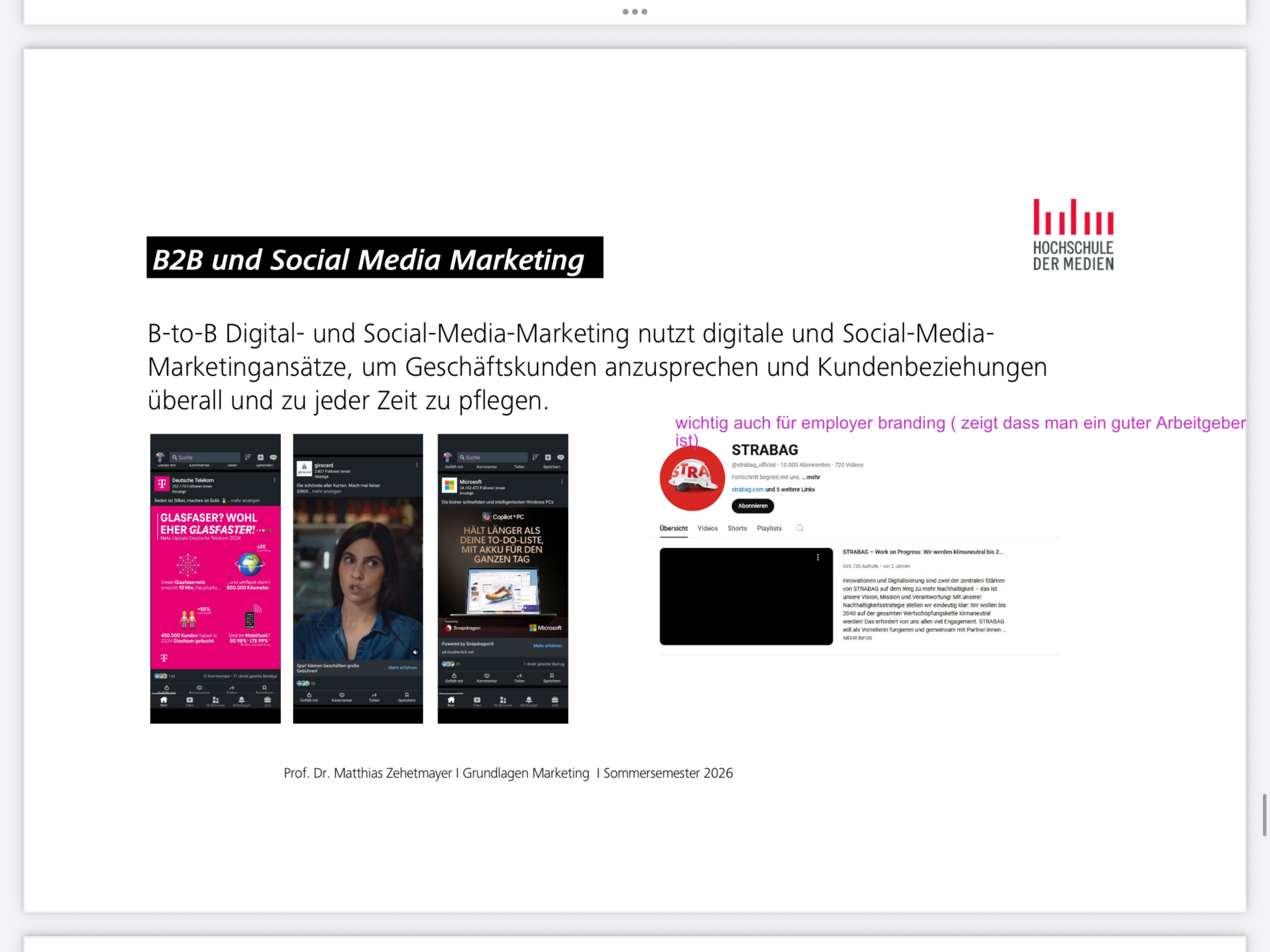Click the Hochschule der Medien logo
The image size is (1270, 952).
pyautogui.click(x=1073, y=234)
